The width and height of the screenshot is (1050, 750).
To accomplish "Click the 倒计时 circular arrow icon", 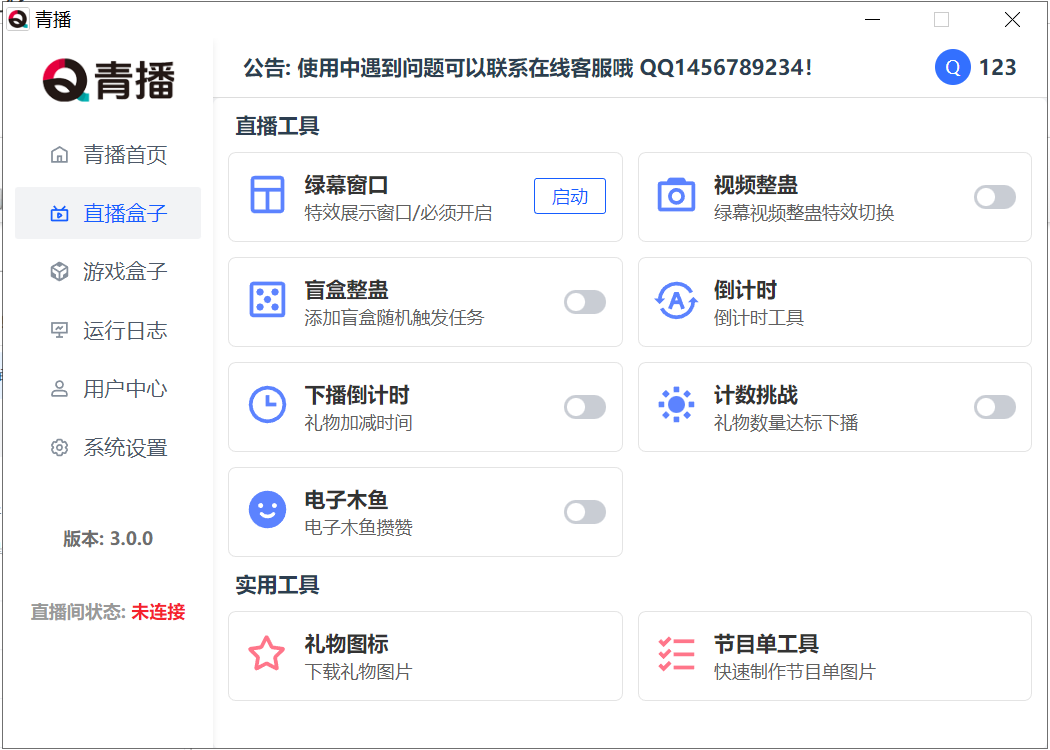I will click(676, 301).
